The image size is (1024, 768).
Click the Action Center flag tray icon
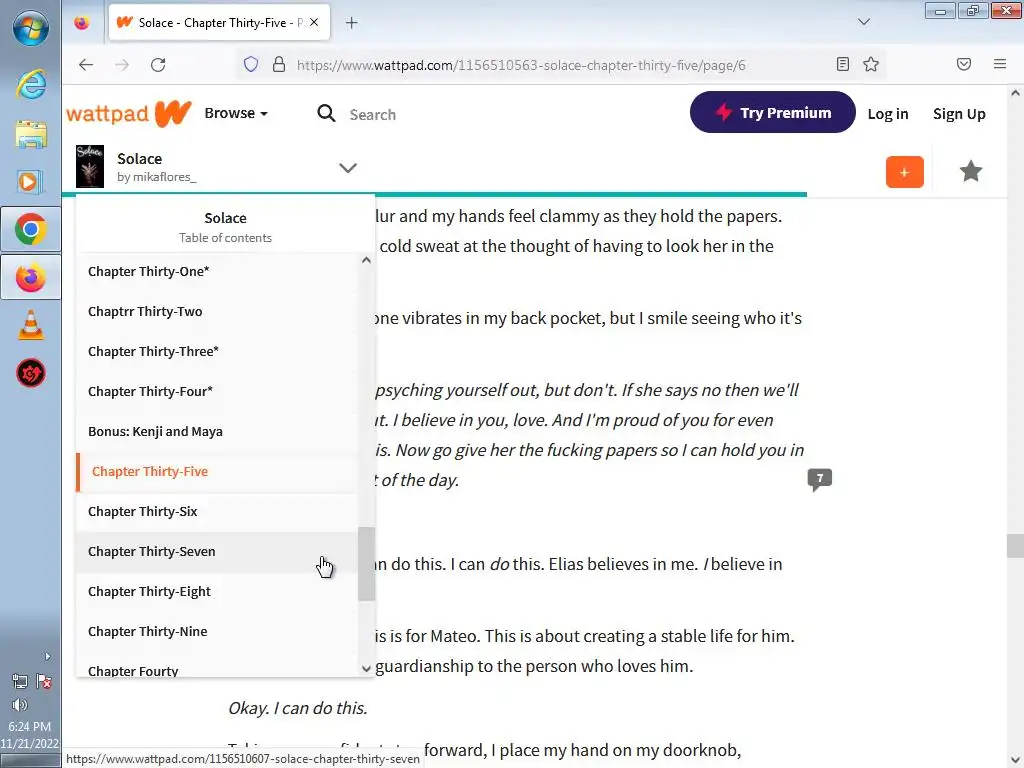44,682
